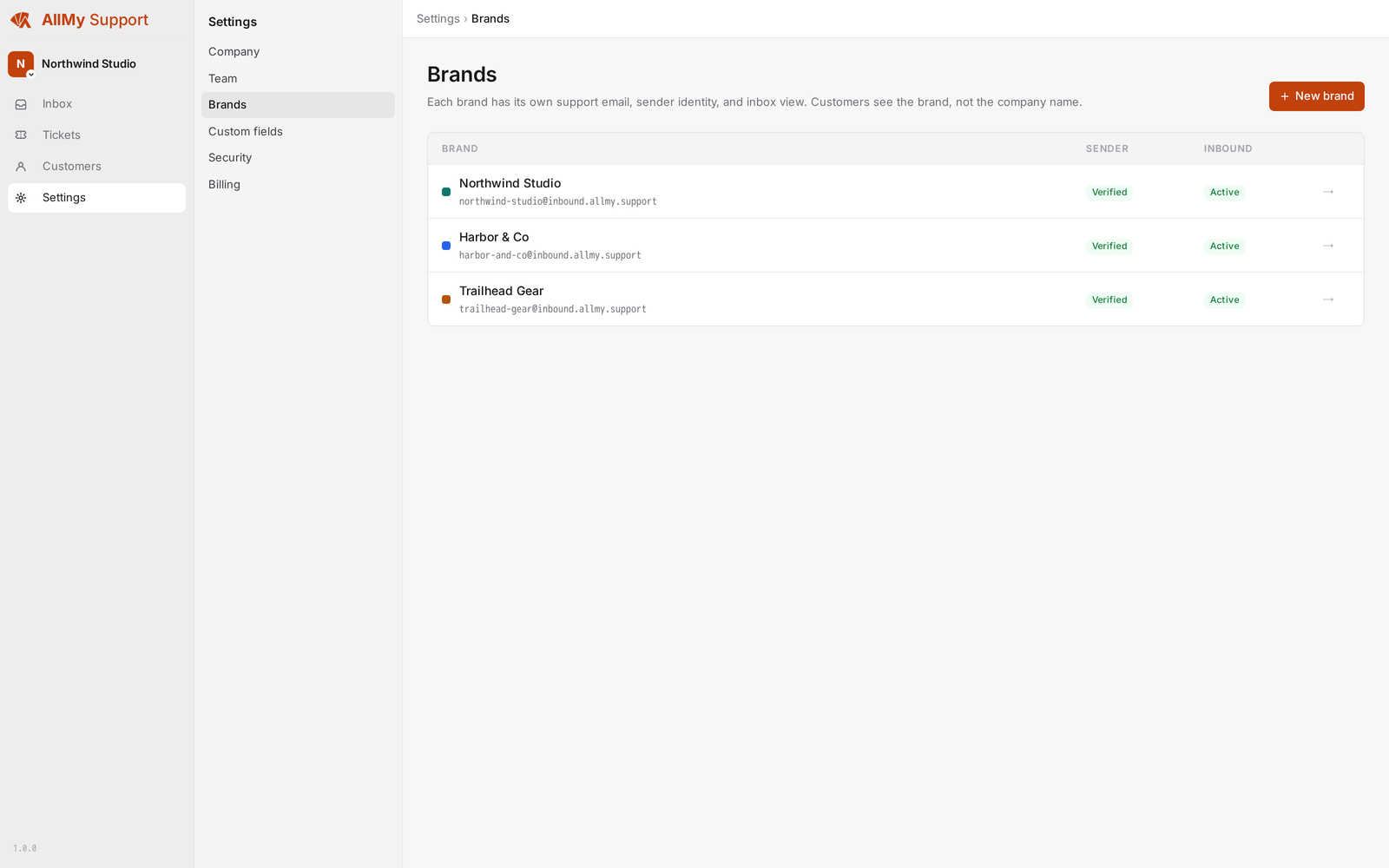Click the AllMy Support logo icon

(x=21, y=20)
